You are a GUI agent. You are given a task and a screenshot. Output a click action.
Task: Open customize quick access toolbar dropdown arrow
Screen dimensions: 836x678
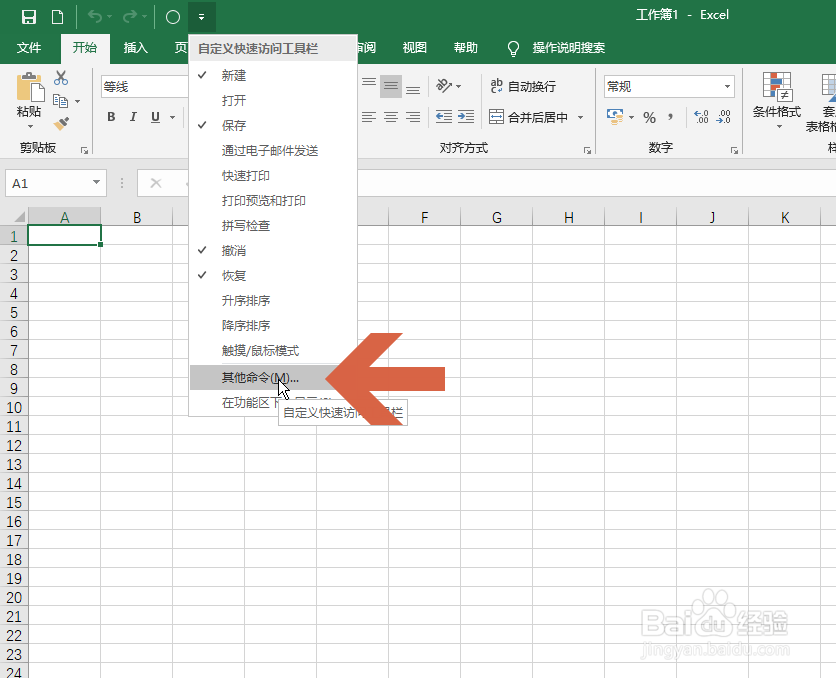tap(202, 17)
